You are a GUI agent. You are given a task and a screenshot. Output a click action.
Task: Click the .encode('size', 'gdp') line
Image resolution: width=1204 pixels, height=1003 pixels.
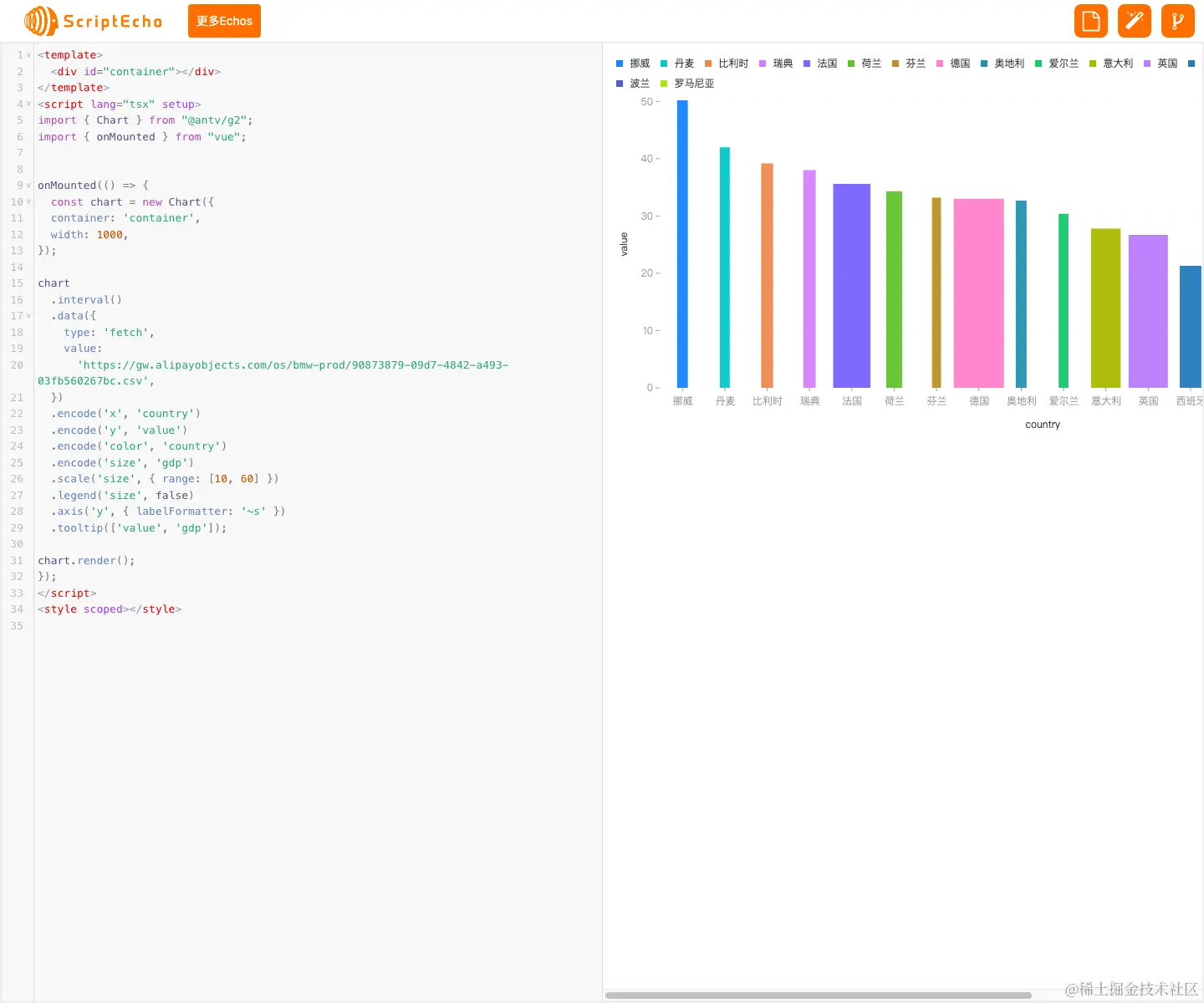point(122,463)
